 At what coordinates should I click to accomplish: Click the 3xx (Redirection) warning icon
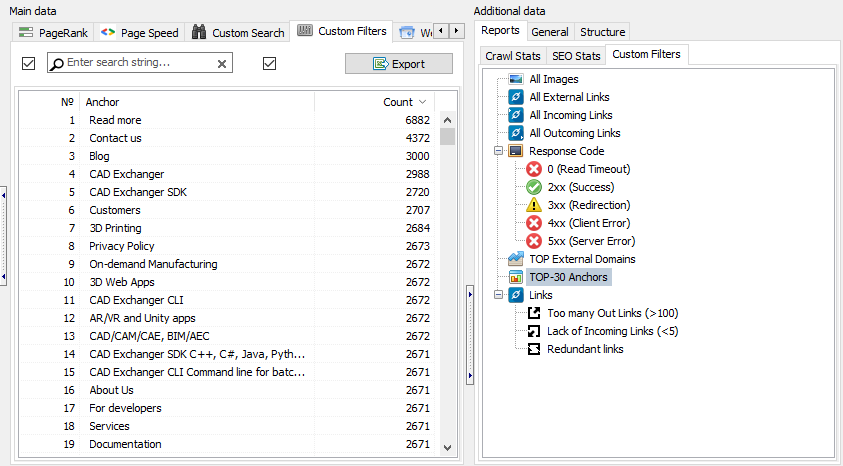coord(534,205)
